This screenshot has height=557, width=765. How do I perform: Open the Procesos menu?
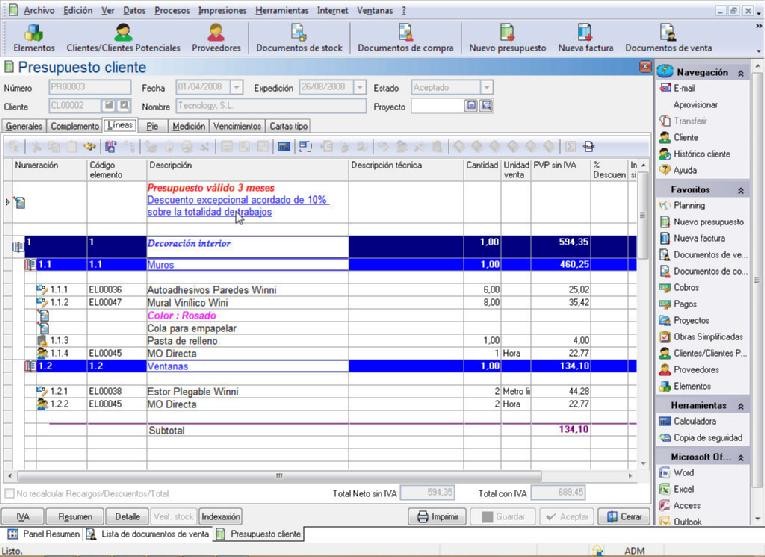[172, 9]
